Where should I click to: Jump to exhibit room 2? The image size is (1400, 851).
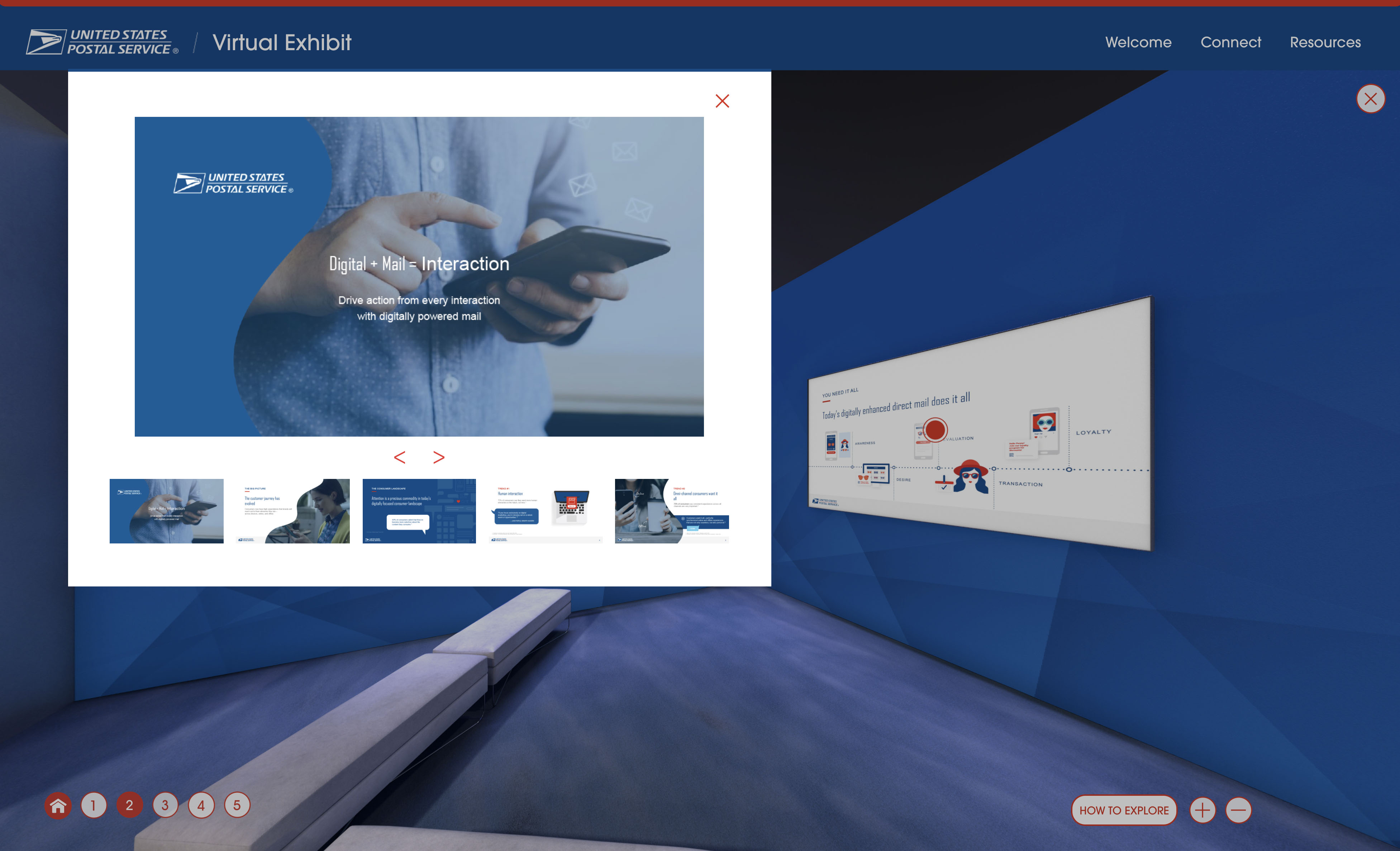point(129,805)
